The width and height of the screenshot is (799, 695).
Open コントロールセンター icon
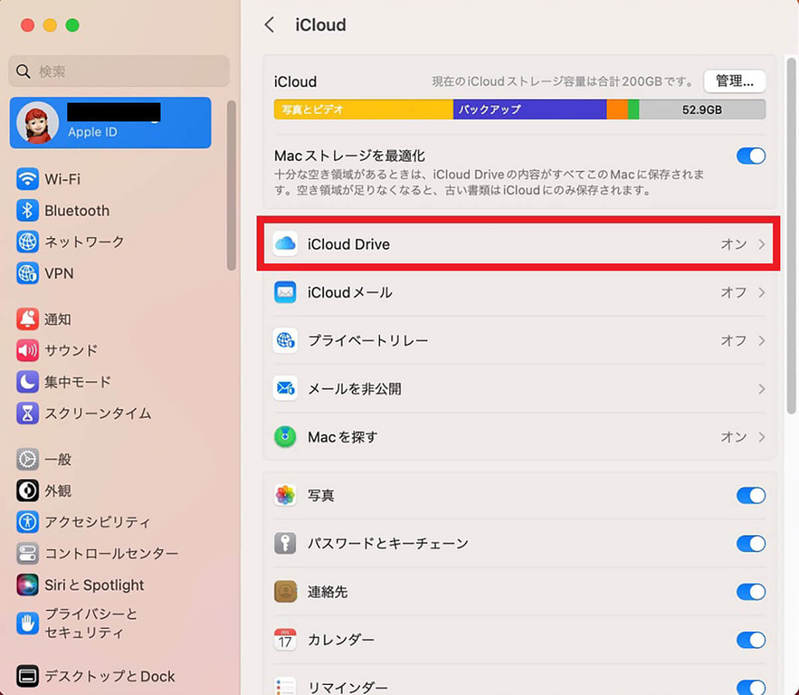27,553
